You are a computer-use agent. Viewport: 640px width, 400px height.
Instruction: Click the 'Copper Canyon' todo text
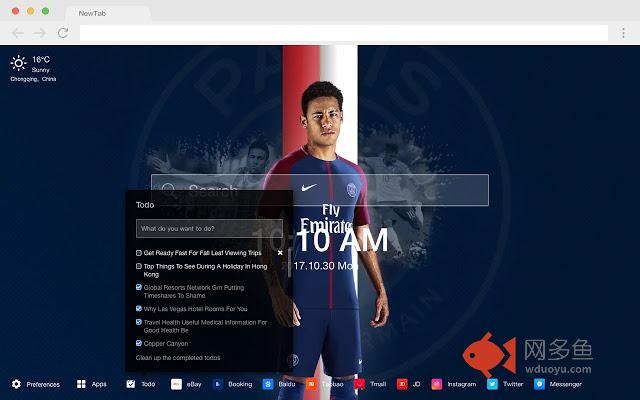tap(166, 344)
